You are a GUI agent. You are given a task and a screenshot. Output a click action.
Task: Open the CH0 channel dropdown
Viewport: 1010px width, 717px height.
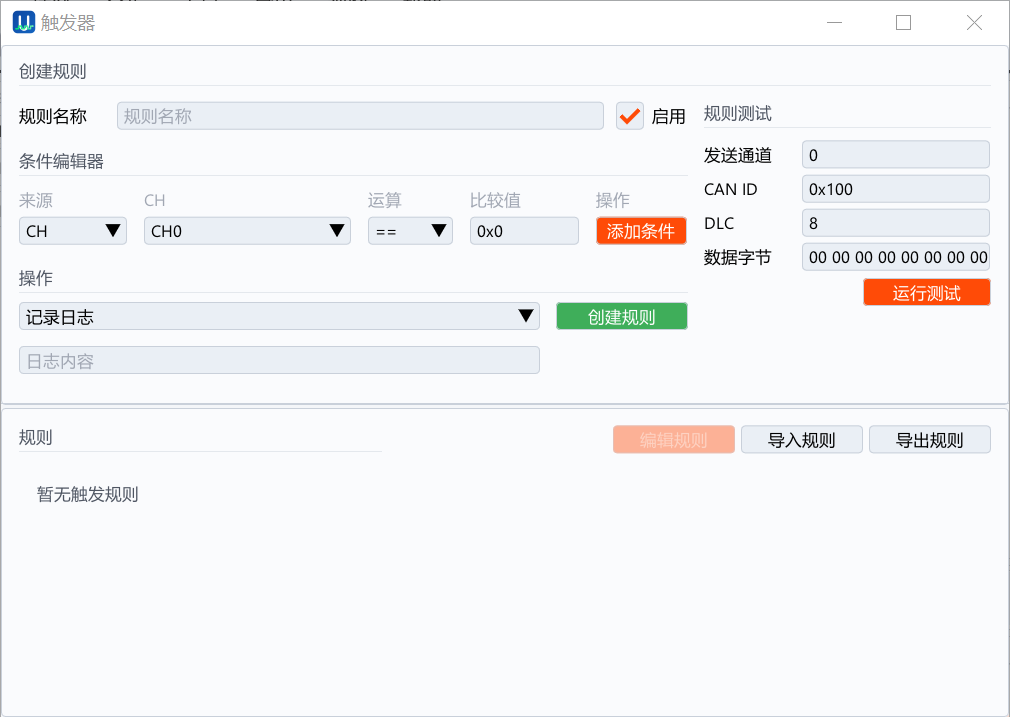(247, 231)
